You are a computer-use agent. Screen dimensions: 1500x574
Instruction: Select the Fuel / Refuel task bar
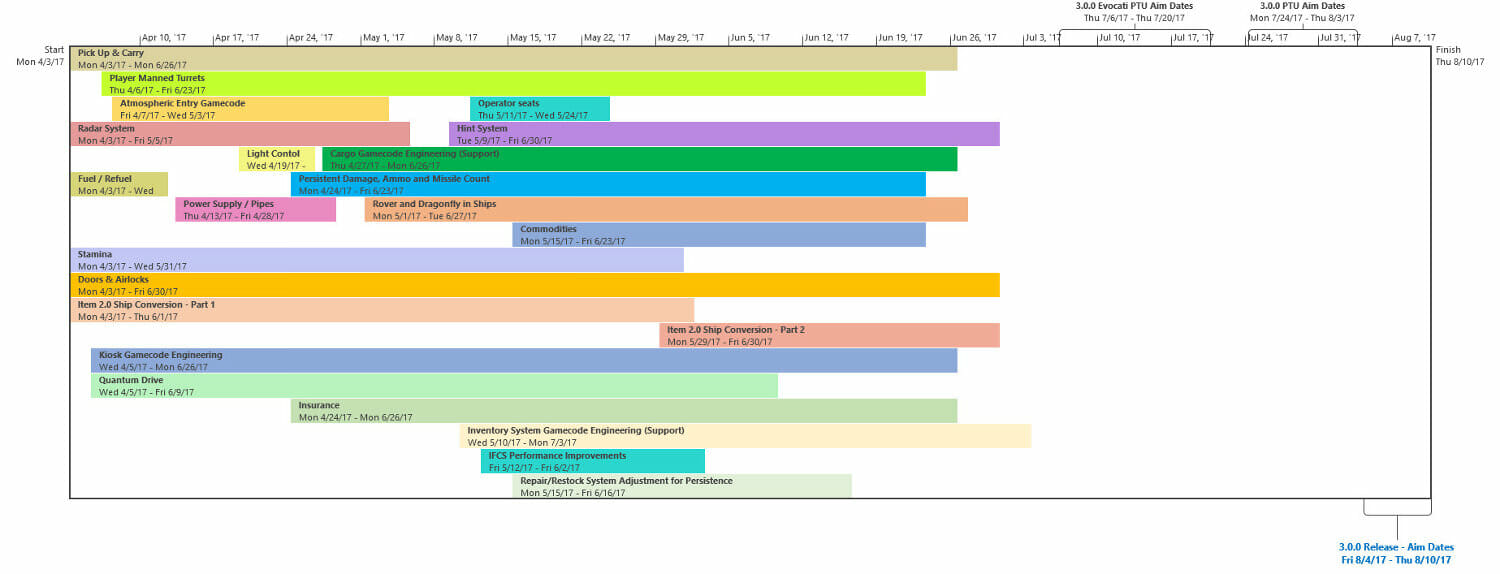(x=119, y=184)
